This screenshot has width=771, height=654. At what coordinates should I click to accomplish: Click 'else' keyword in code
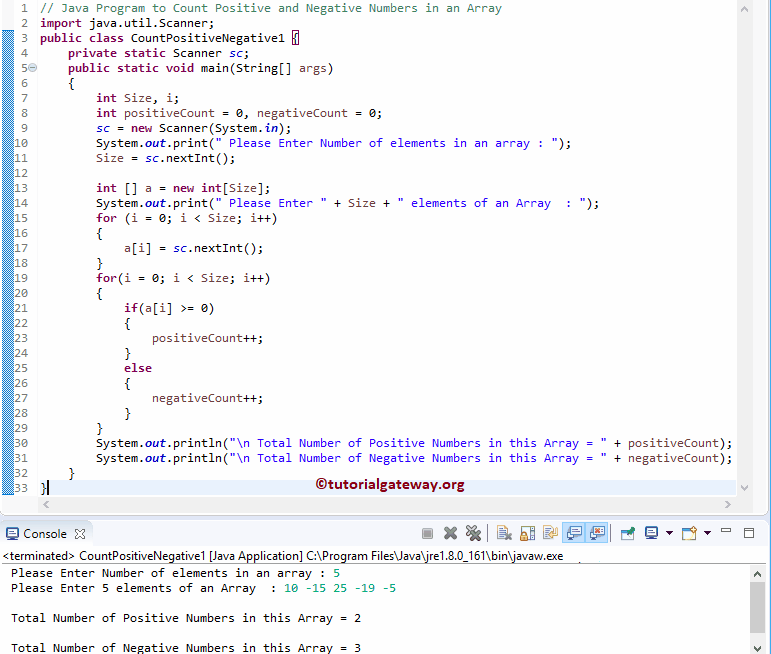138,368
